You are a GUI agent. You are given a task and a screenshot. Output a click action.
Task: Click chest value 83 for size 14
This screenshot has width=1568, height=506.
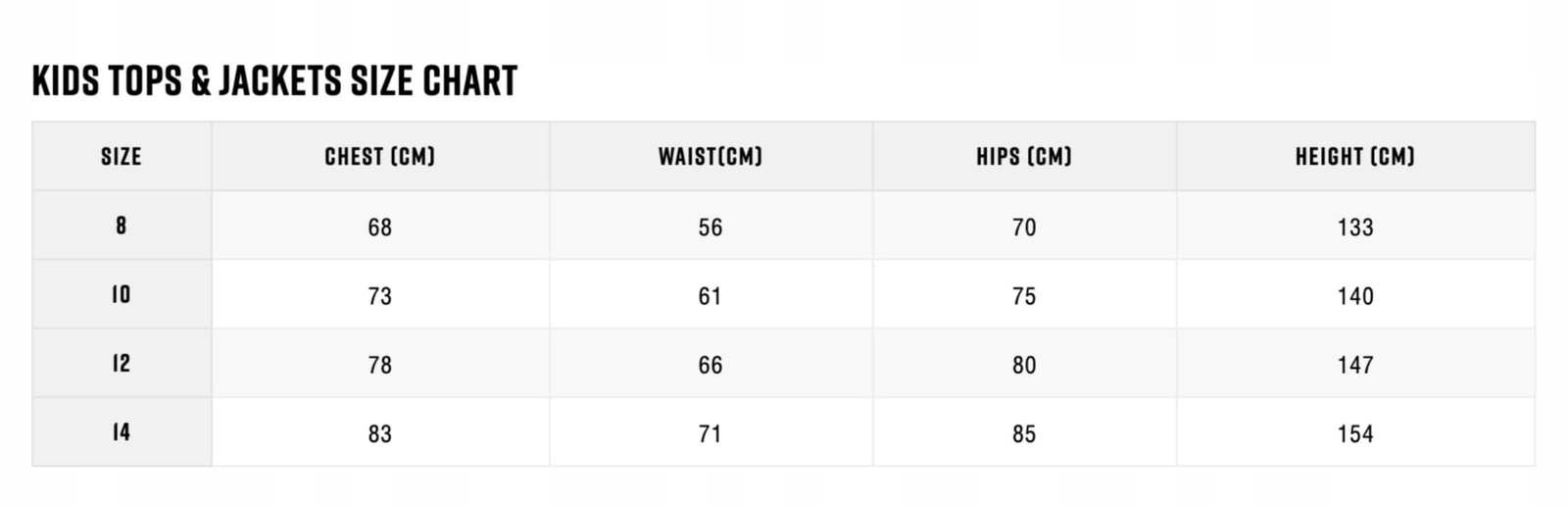(380, 434)
